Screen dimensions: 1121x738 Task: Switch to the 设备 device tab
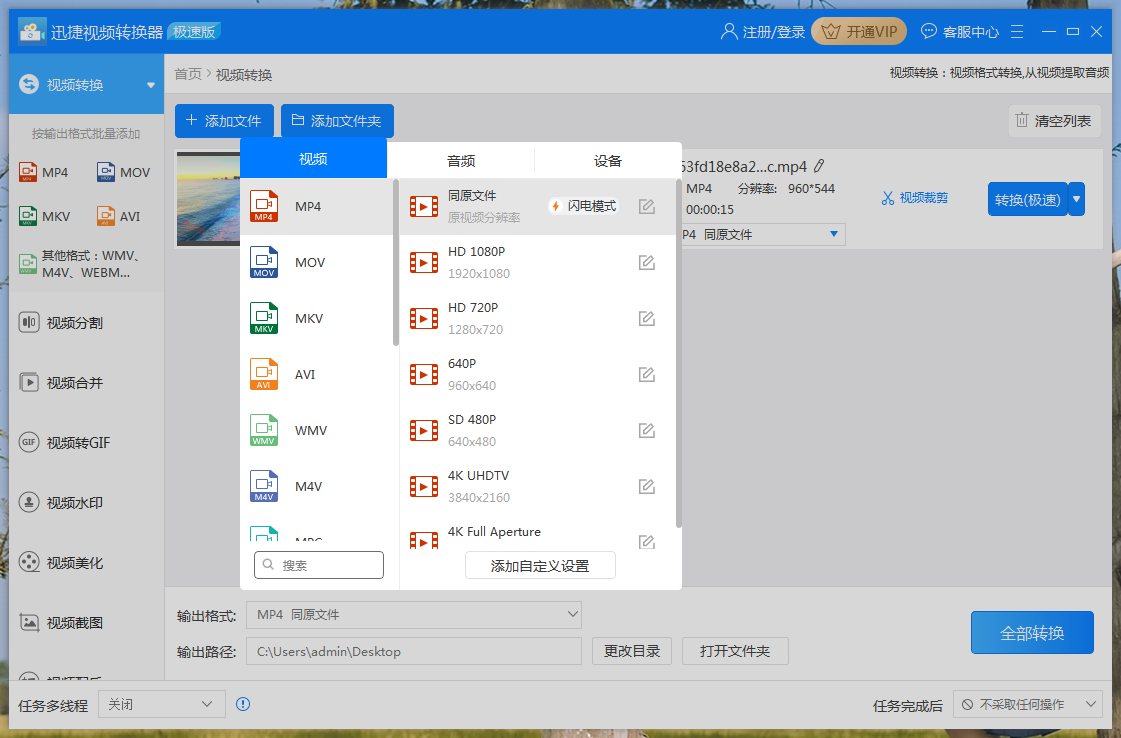[607, 158]
